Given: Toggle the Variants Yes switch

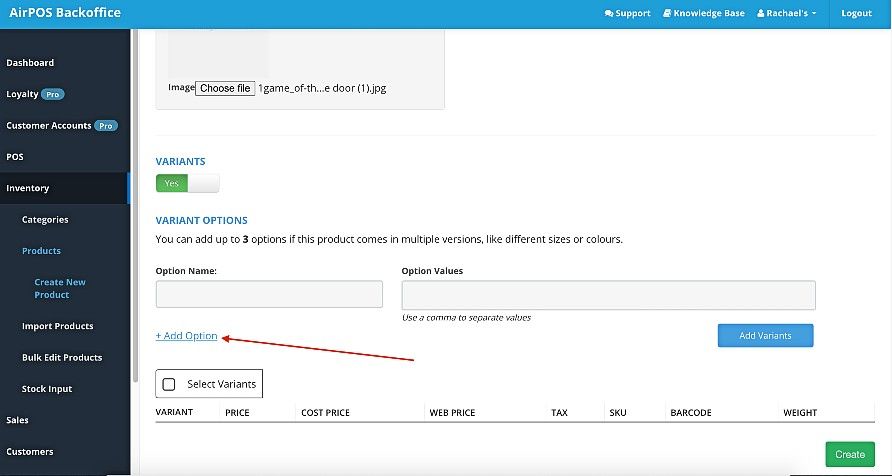Looking at the screenshot, I should pyautogui.click(x=187, y=183).
